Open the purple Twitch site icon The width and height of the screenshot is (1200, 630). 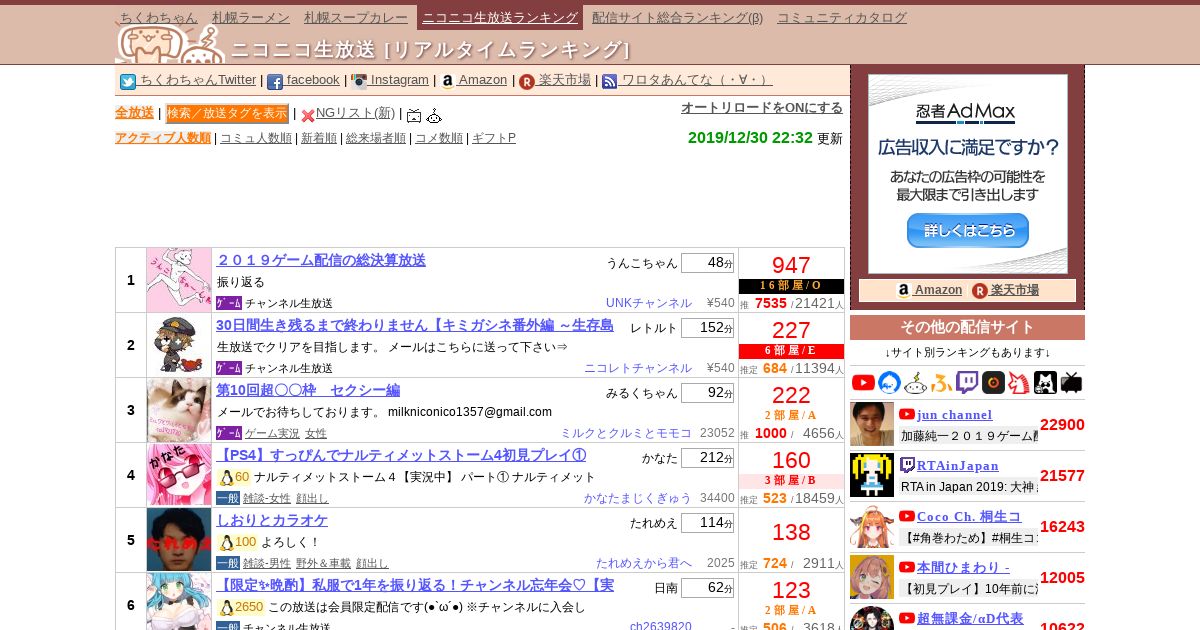967,382
